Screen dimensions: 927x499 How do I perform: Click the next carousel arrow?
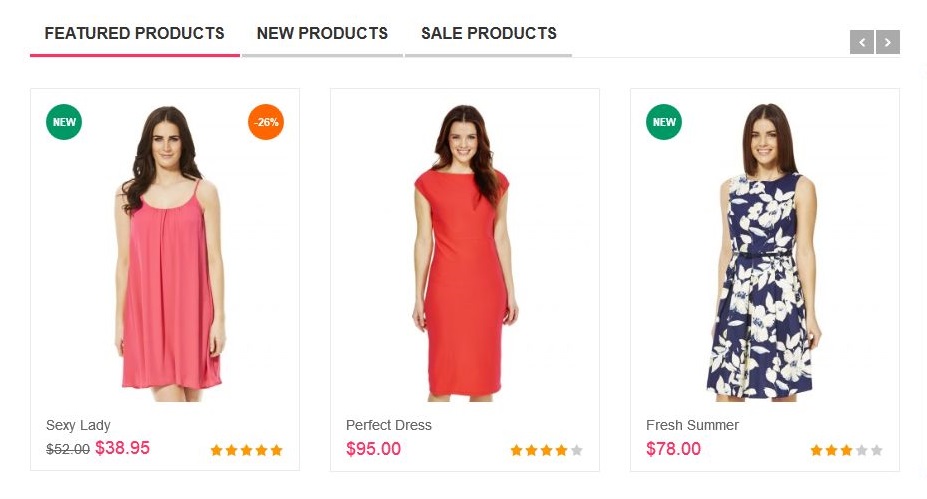[x=888, y=42]
